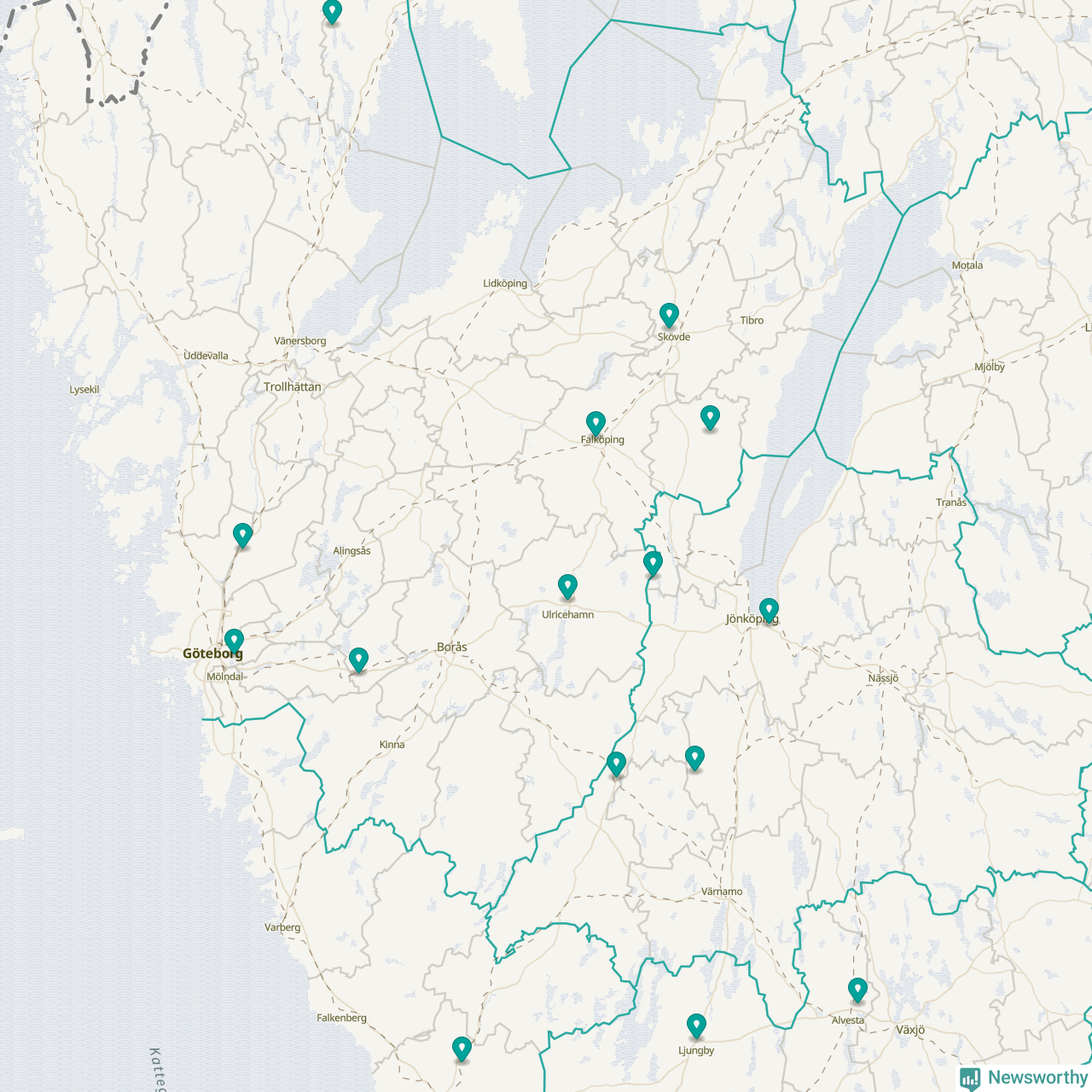Viewport: 1092px width, 1092px height.
Task: Open the northernmost marker above Vänersborg
Action: (x=332, y=12)
